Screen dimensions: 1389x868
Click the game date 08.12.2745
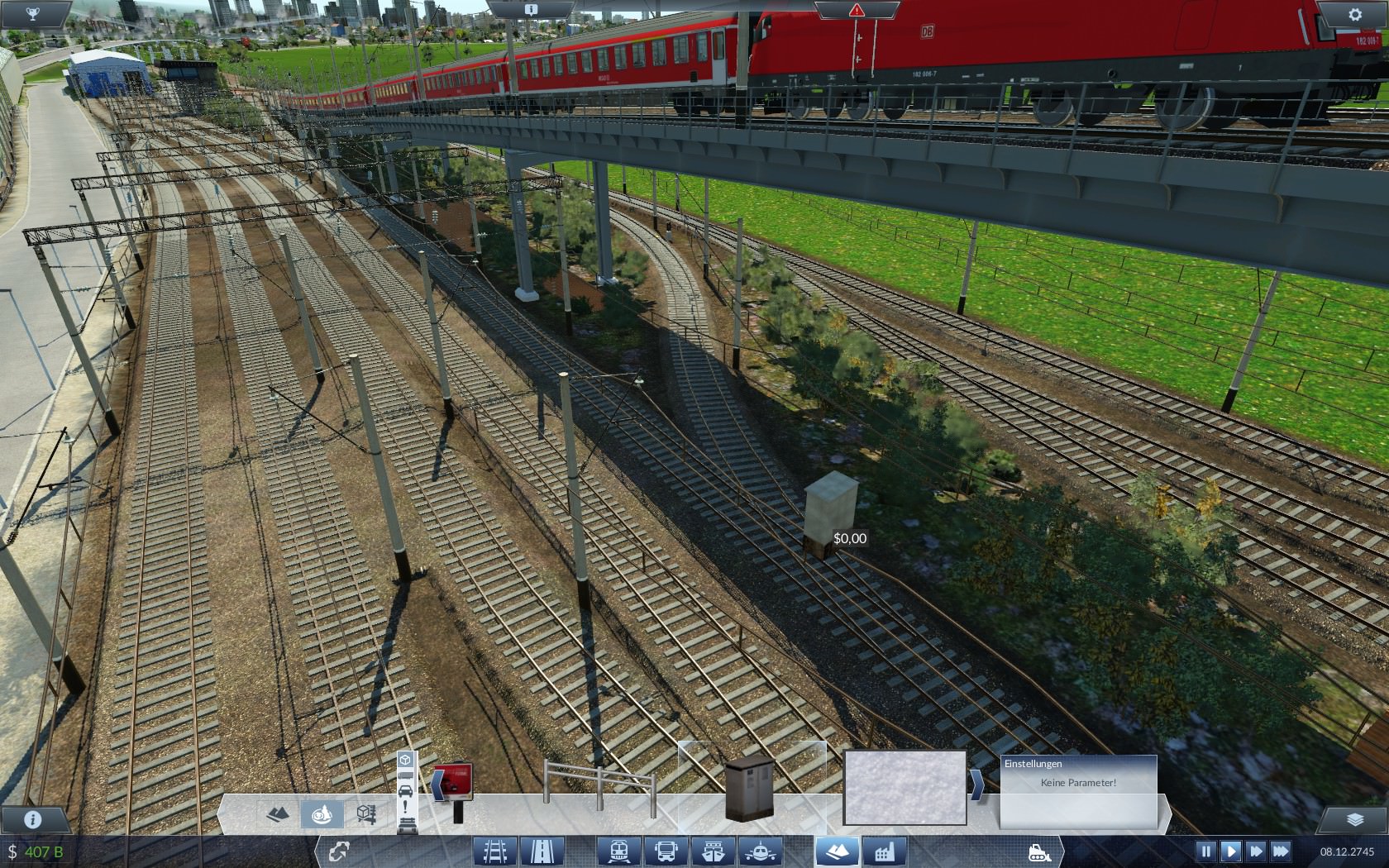[x=1346, y=851]
